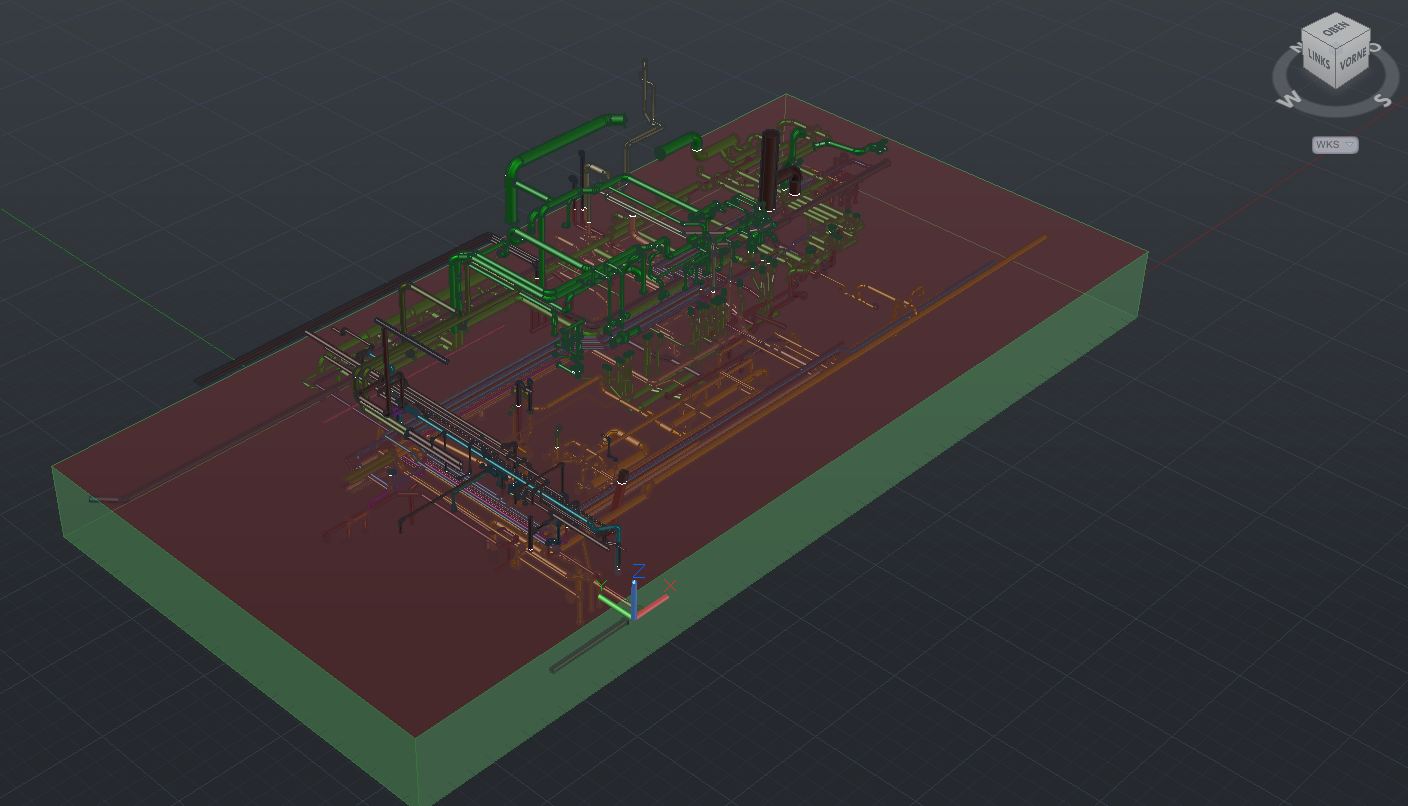The image size is (1408, 806).
Task: Select the LINKS face of the ViewCube
Action: click(1319, 59)
